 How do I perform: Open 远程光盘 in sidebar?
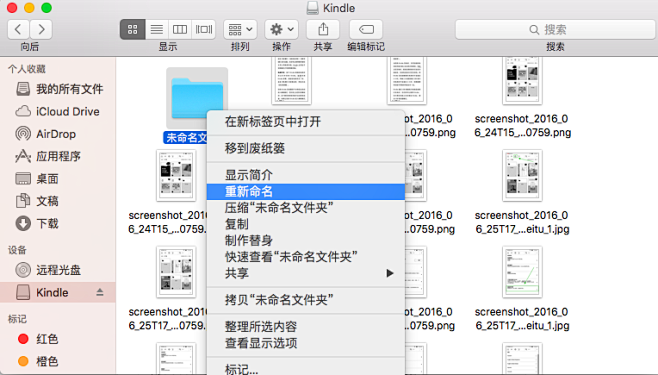pyautogui.click(x=59, y=270)
